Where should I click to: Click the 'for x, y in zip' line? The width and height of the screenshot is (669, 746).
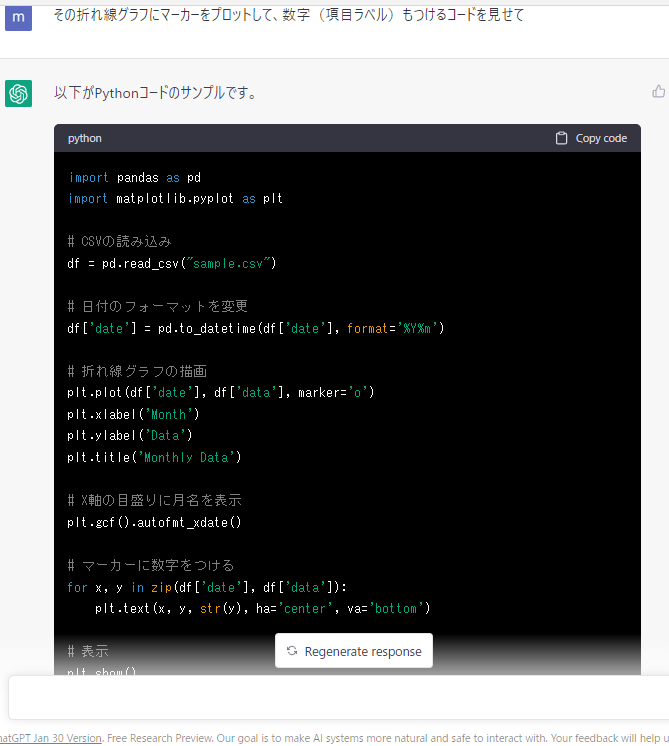pyautogui.click(x=207, y=588)
